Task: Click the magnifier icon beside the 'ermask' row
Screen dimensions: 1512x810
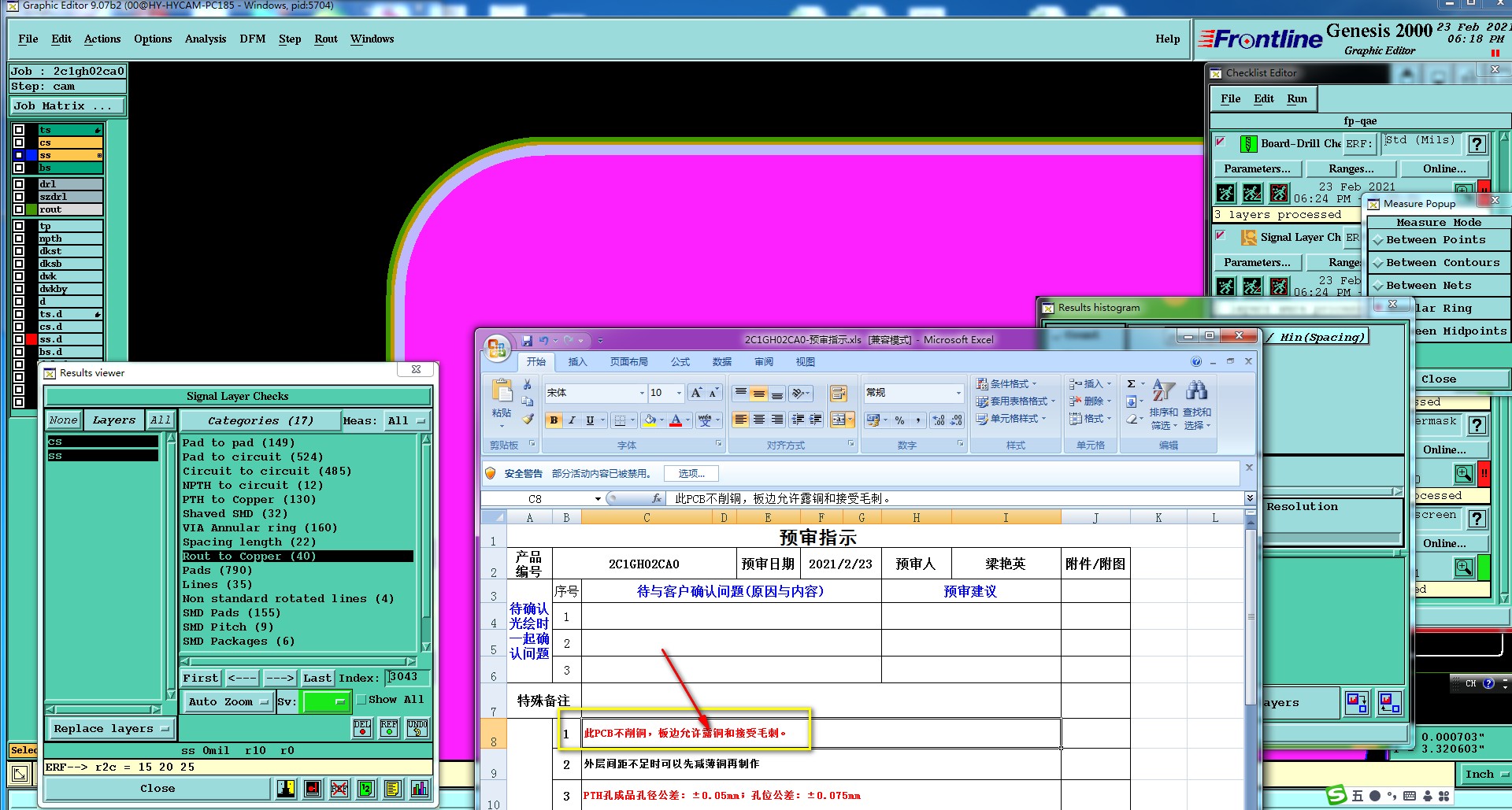Action: click(x=1463, y=473)
